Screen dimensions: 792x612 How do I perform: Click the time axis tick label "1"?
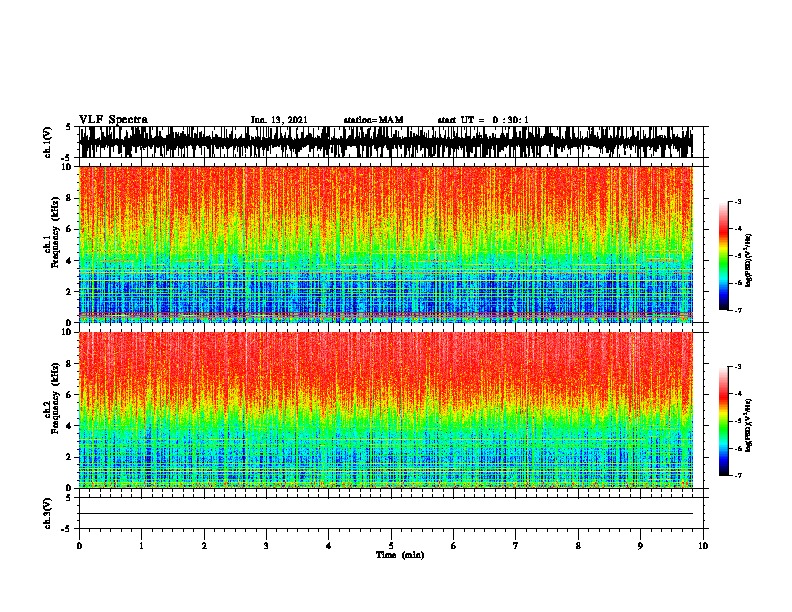(x=141, y=546)
